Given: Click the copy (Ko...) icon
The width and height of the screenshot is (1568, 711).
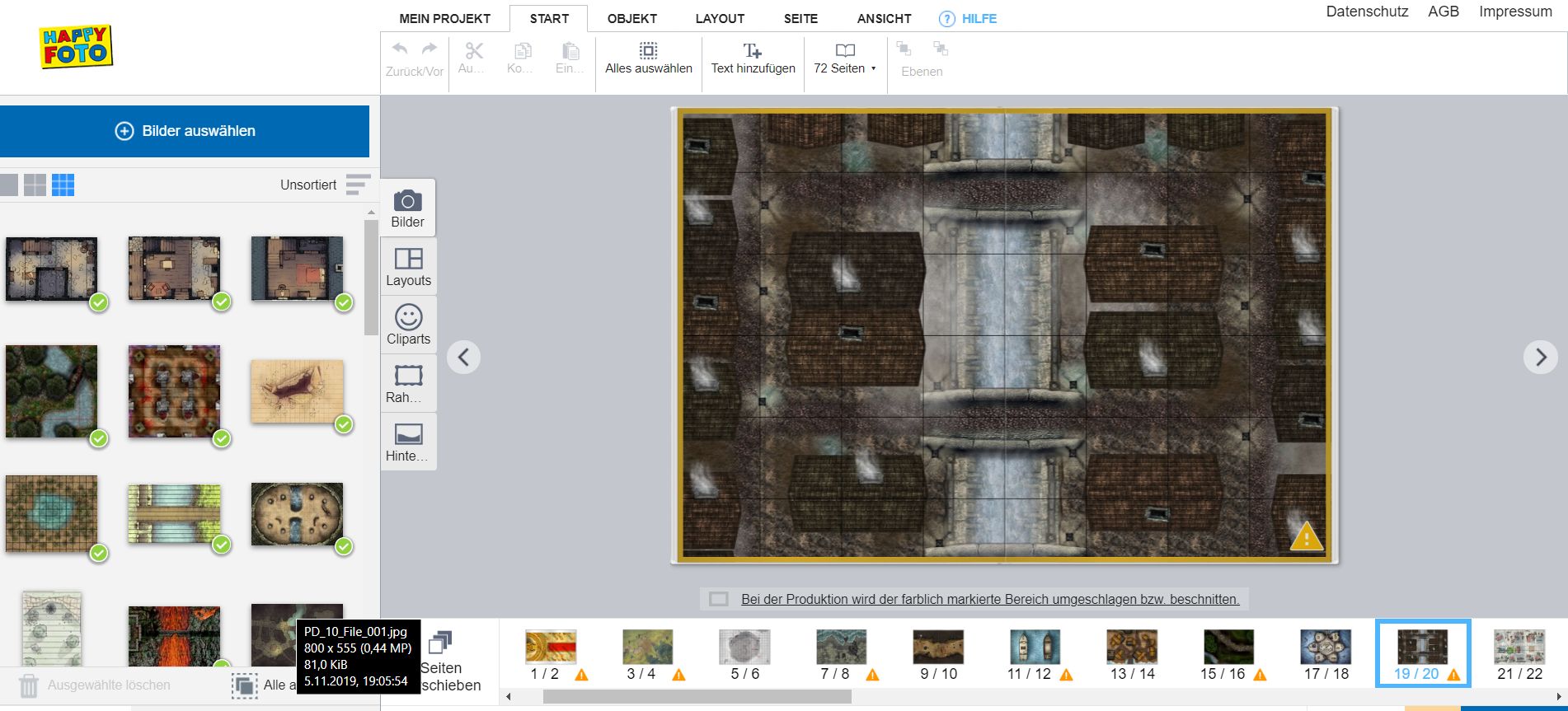Looking at the screenshot, I should (522, 51).
